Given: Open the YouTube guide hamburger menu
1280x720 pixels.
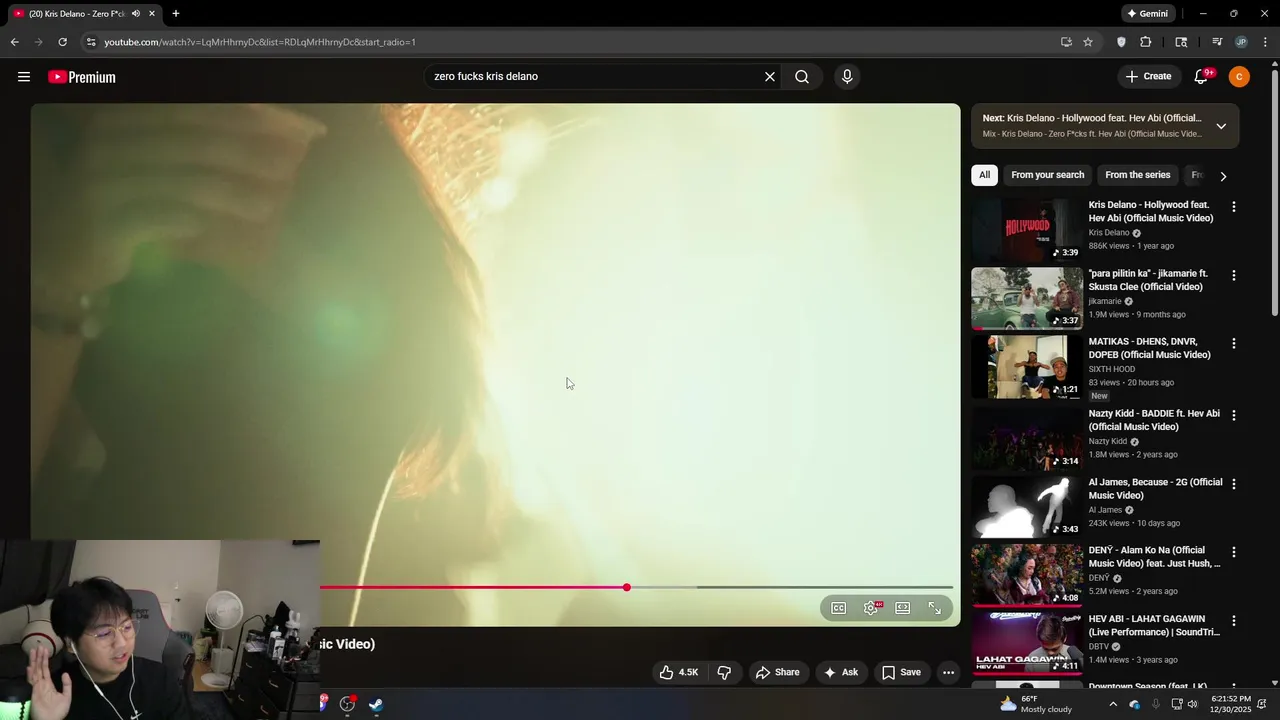Looking at the screenshot, I should (24, 77).
